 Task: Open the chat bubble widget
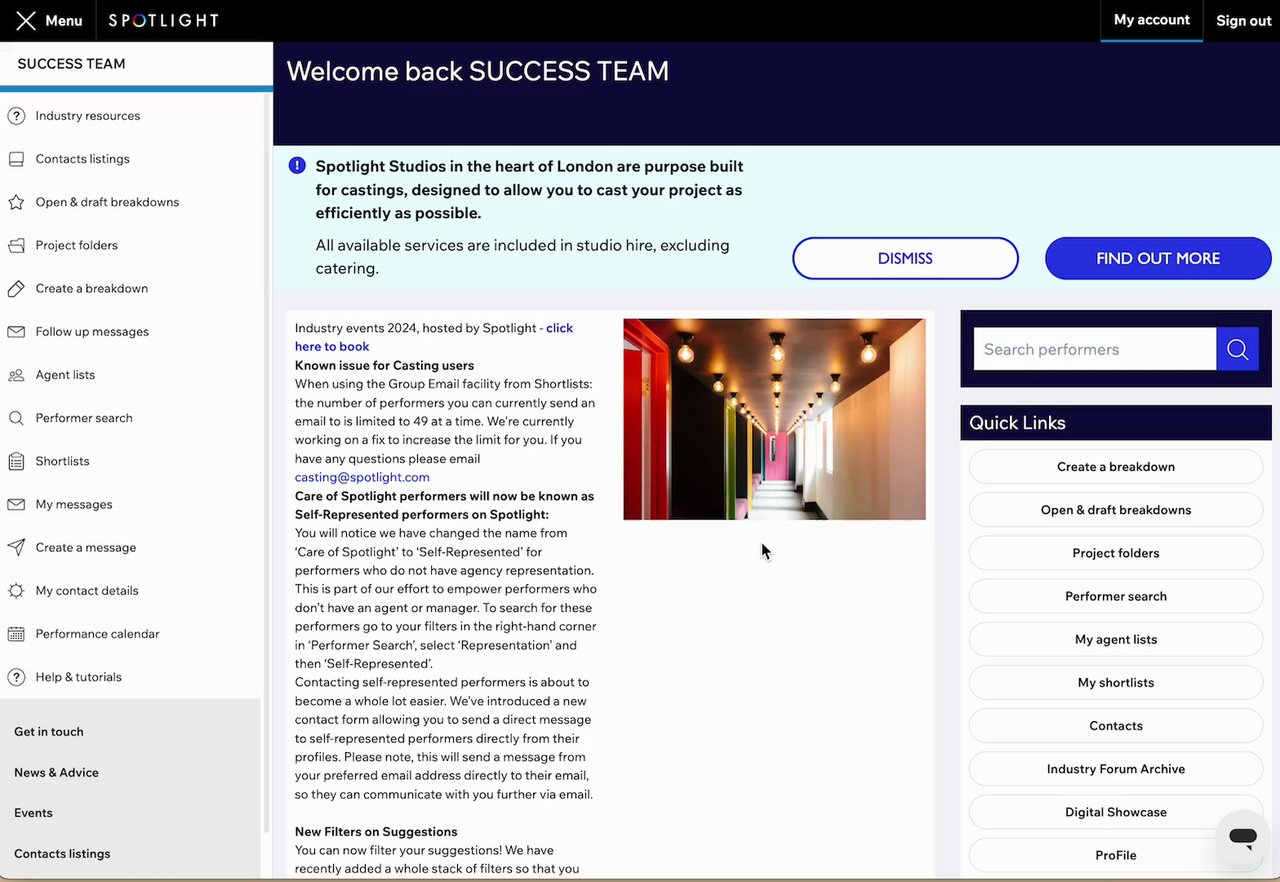coord(1243,837)
